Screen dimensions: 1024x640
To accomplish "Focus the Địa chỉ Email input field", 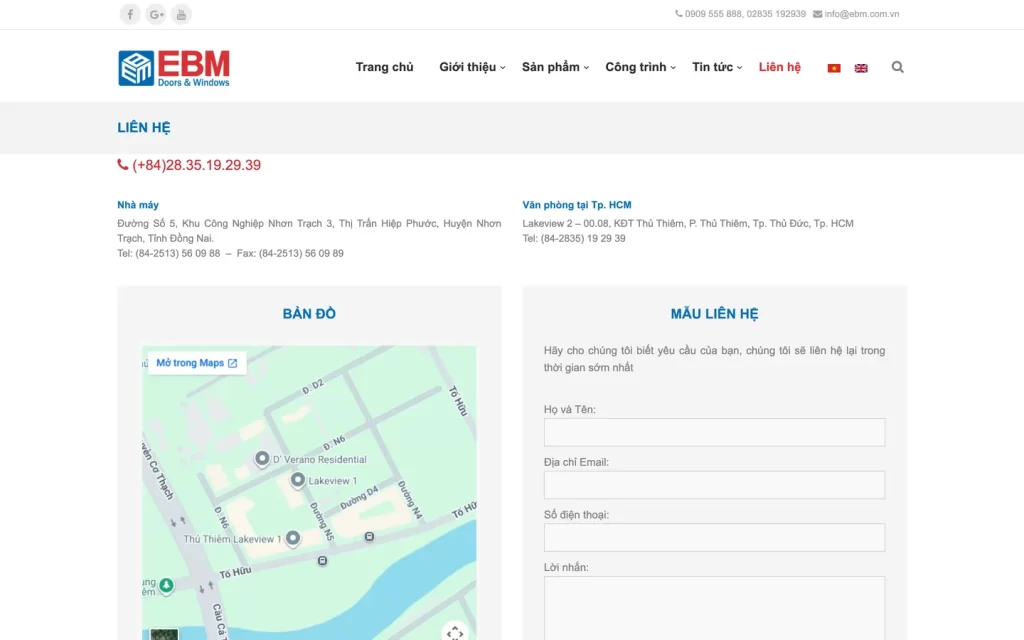I will click(x=714, y=485).
